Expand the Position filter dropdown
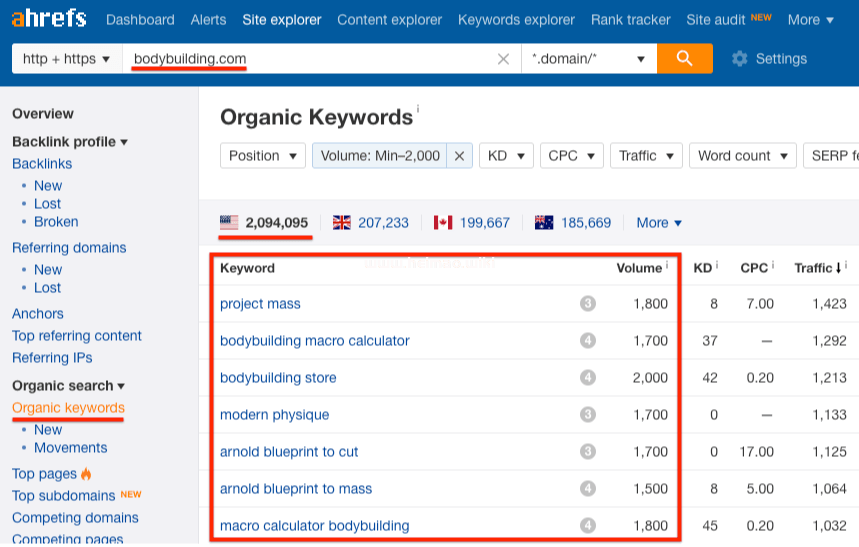The height and width of the screenshot is (547, 859). (263, 156)
